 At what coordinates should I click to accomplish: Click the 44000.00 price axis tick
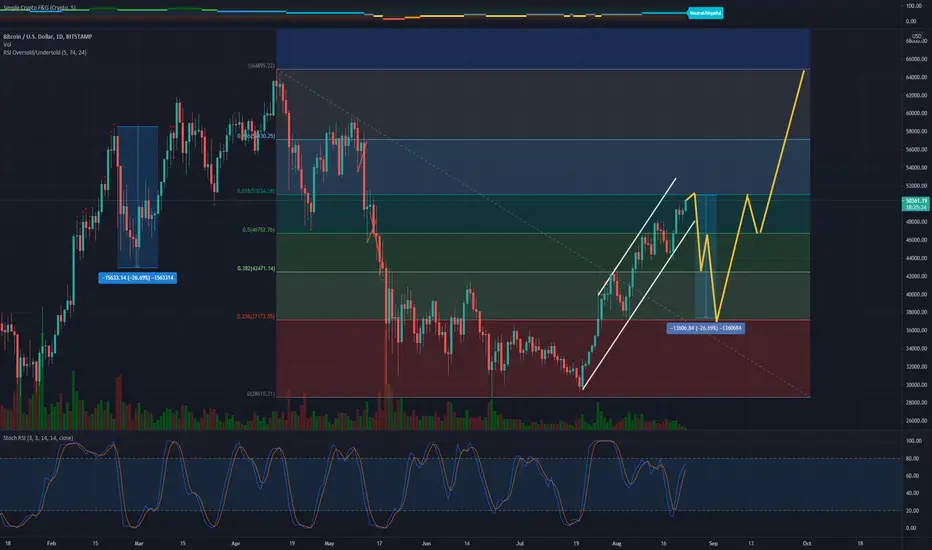coord(916,259)
